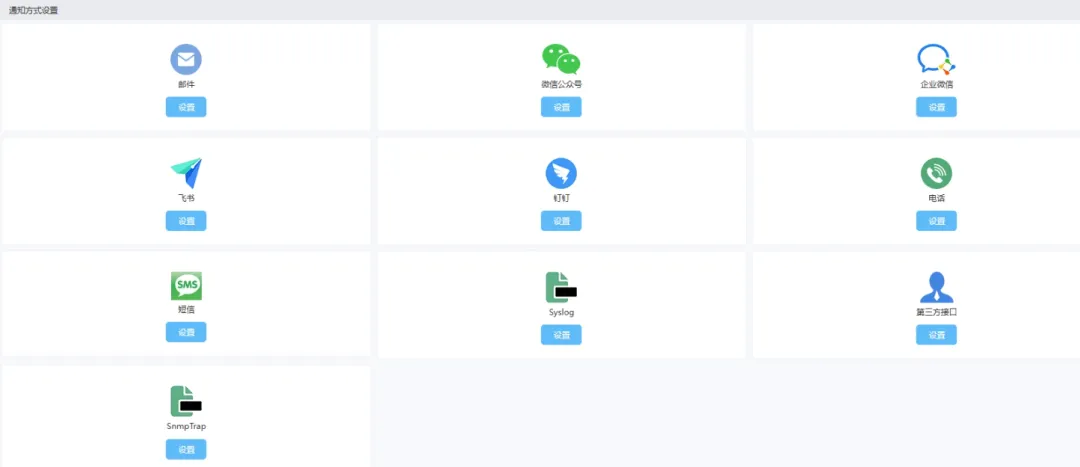This screenshot has height=467, width=1080.
Task: Click the third-party interface person icon
Action: click(936, 287)
